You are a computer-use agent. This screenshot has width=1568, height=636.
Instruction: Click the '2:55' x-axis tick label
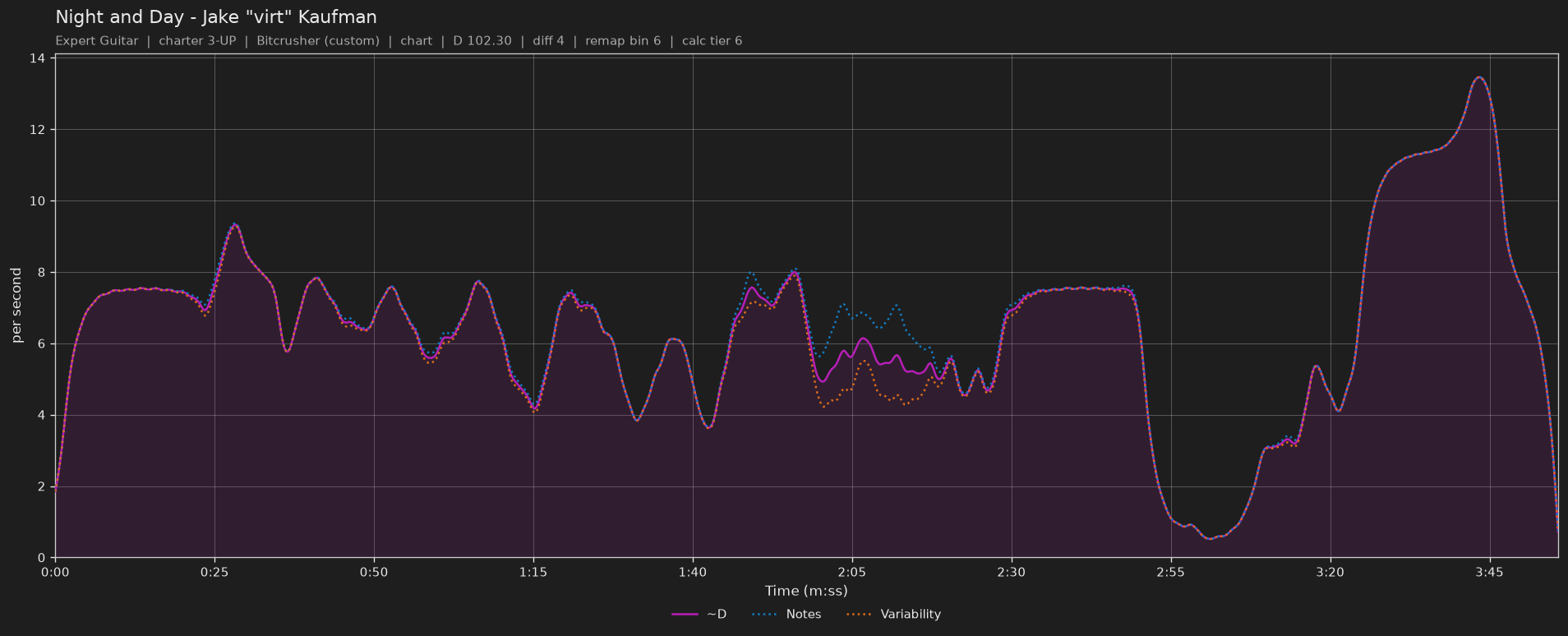(x=1171, y=572)
